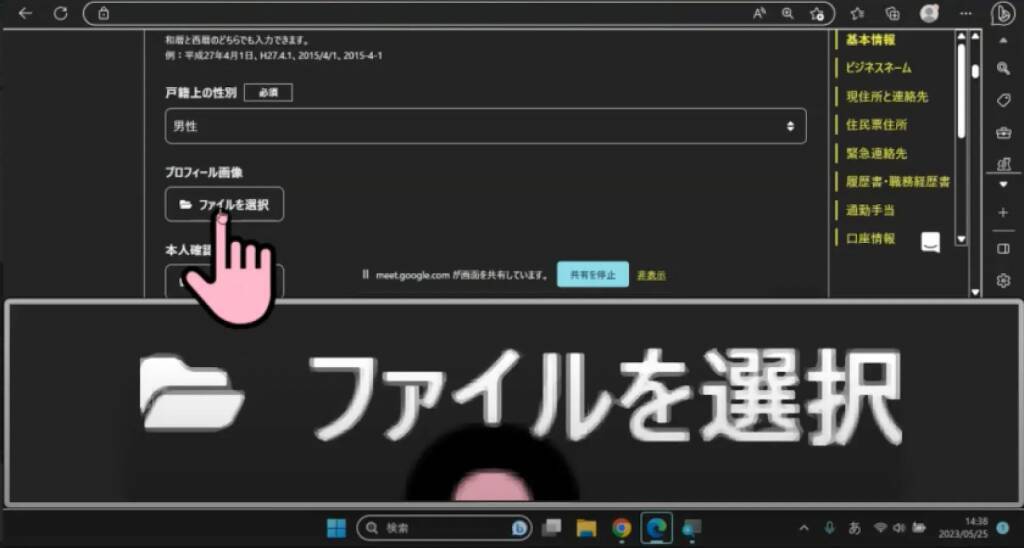Click the section list scrollbar thumb

point(961,90)
